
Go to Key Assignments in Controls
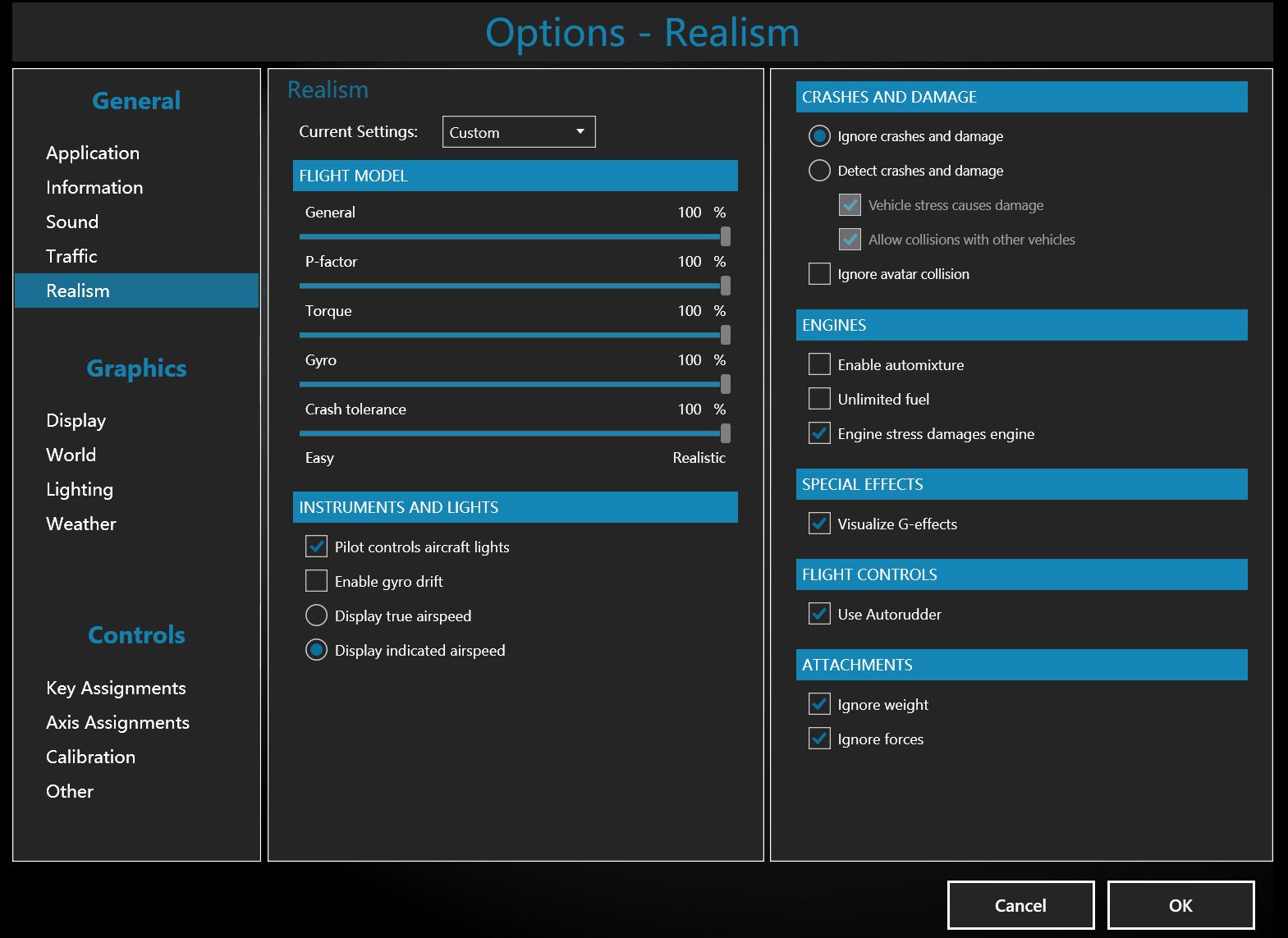[x=116, y=688]
